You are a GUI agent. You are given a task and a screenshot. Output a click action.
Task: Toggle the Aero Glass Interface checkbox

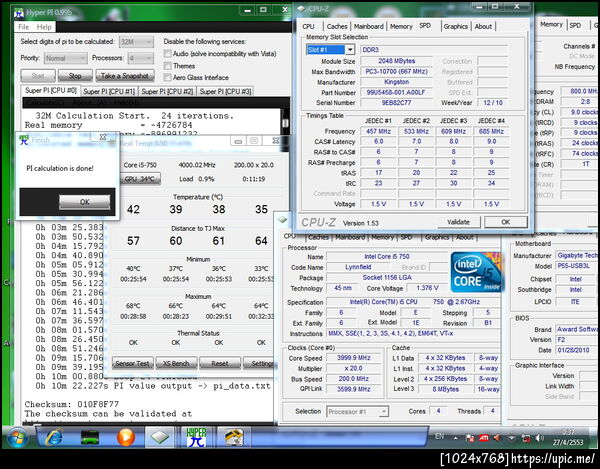(167, 77)
